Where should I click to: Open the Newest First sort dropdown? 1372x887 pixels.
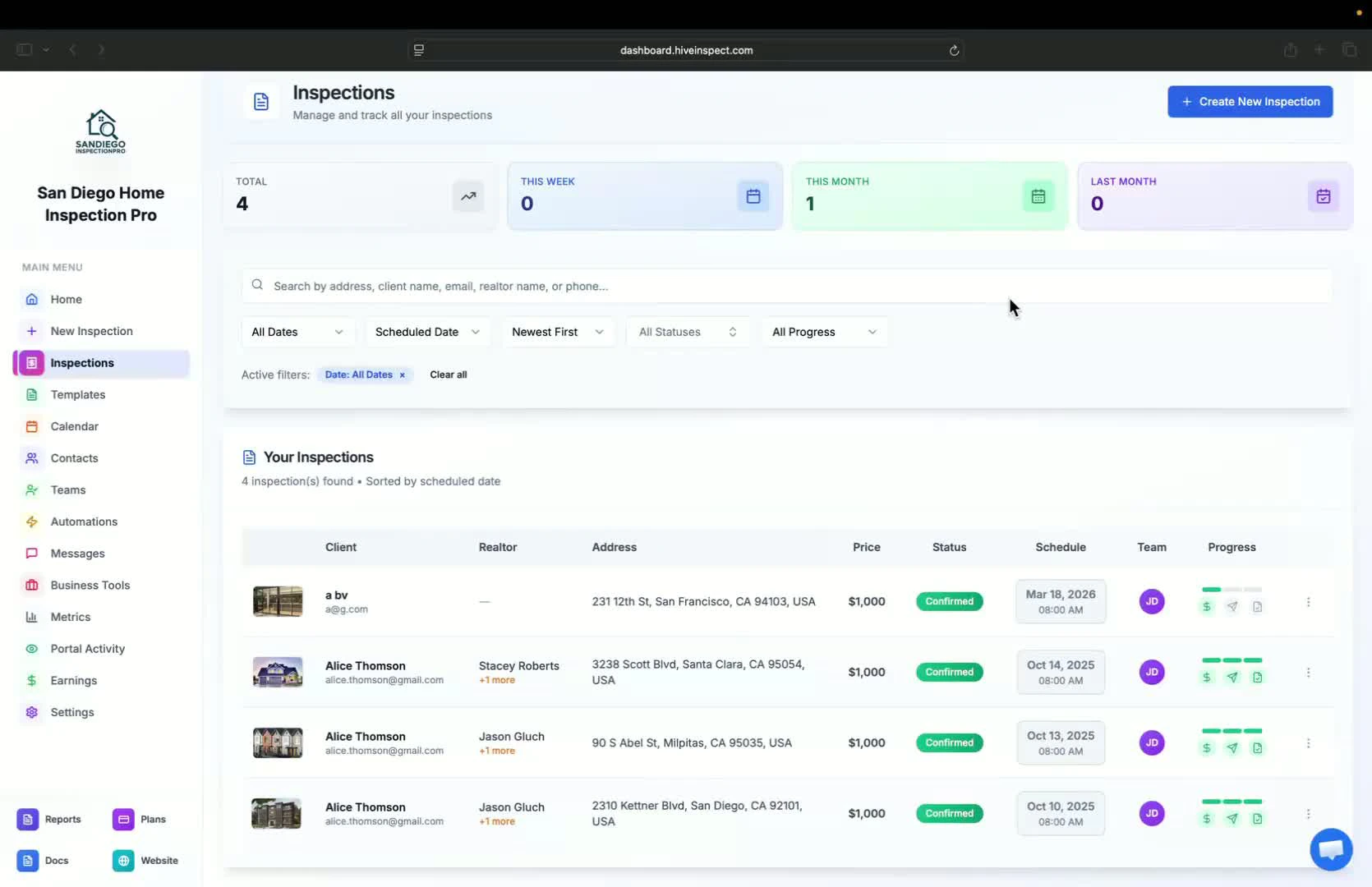click(558, 332)
